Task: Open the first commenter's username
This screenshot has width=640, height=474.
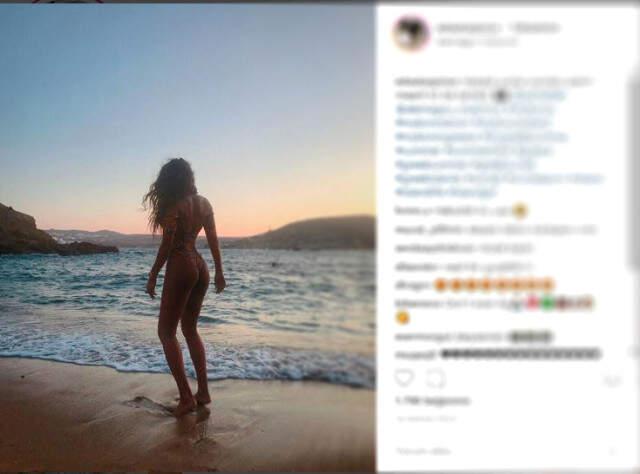Action: (x=413, y=211)
